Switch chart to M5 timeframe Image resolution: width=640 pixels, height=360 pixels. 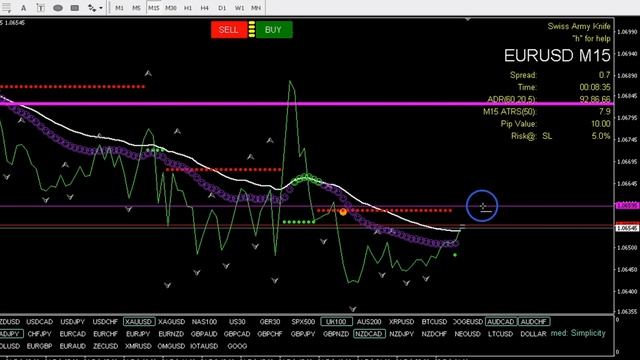136,8
